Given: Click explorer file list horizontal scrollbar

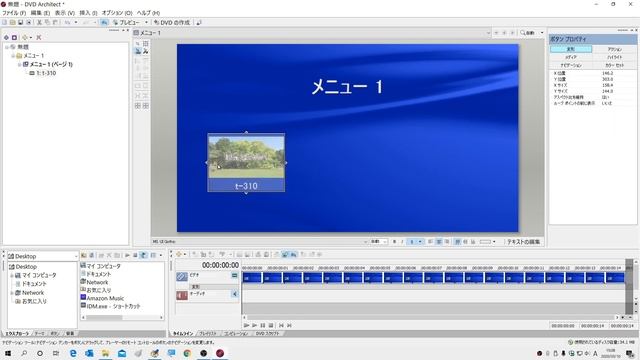Looking at the screenshot, I should 122,318.
